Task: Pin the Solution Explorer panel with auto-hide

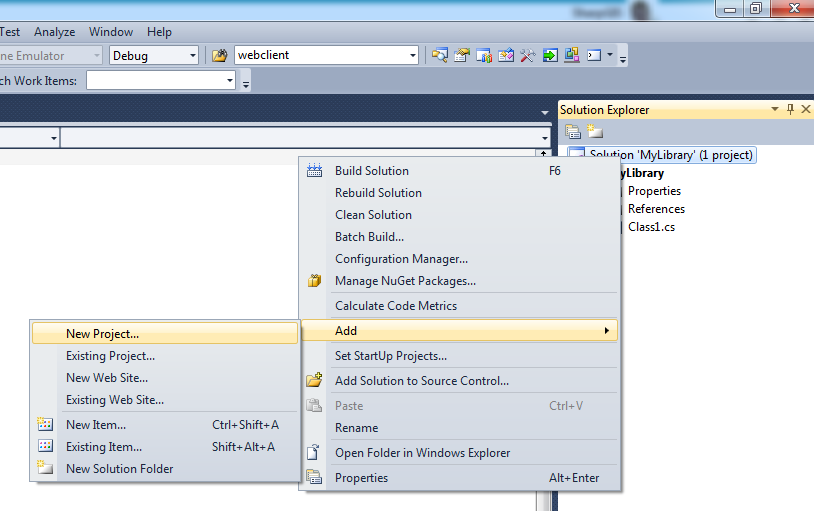Action: (x=790, y=109)
